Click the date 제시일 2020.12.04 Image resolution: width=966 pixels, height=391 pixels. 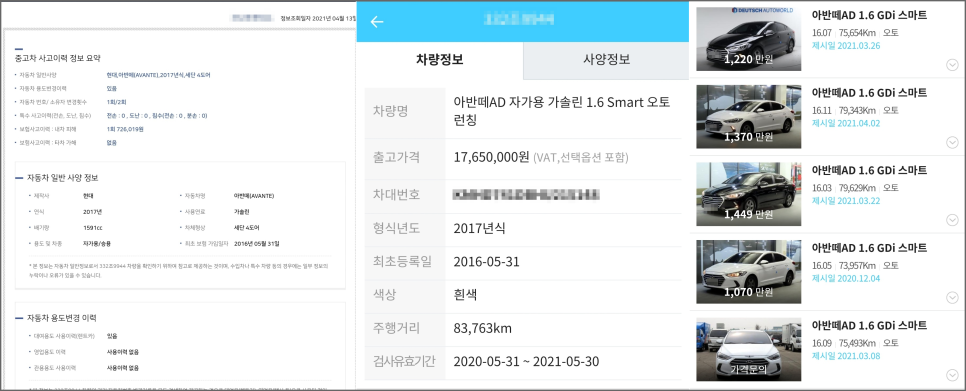846,278
